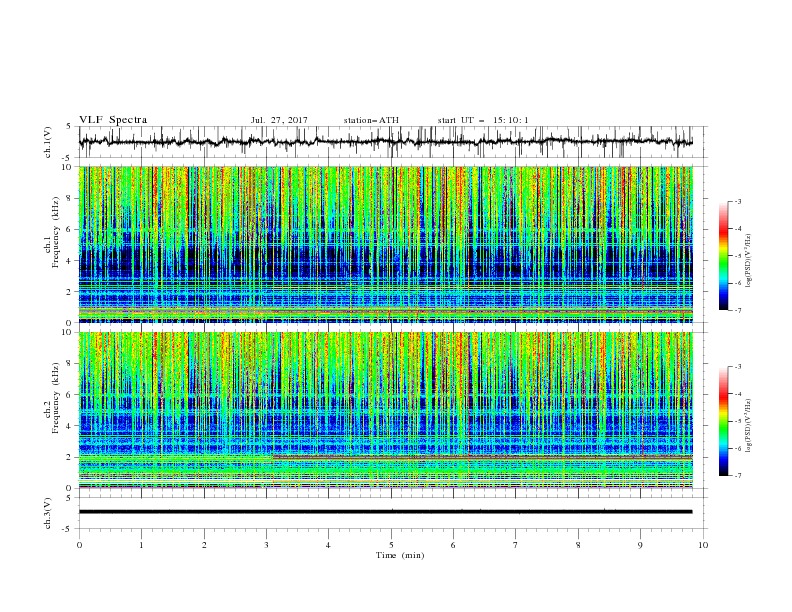Image resolution: width=792 pixels, height=612 pixels.
Task: Click the ch.1 PSD color scale bar
Action: [723, 256]
